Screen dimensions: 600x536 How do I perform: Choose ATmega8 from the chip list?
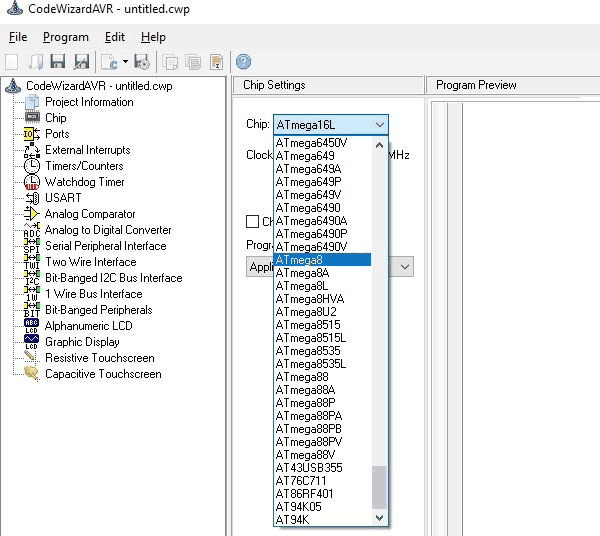click(322, 260)
